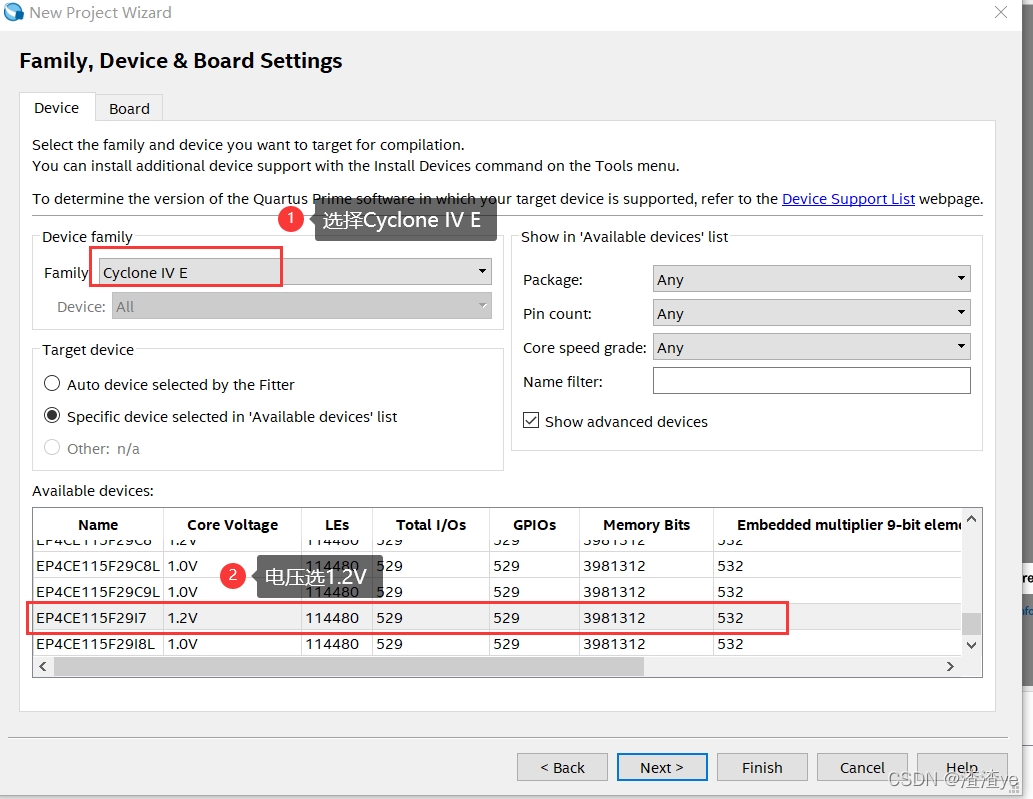Expand the Package dropdown
The image size is (1033, 799).
click(811, 280)
